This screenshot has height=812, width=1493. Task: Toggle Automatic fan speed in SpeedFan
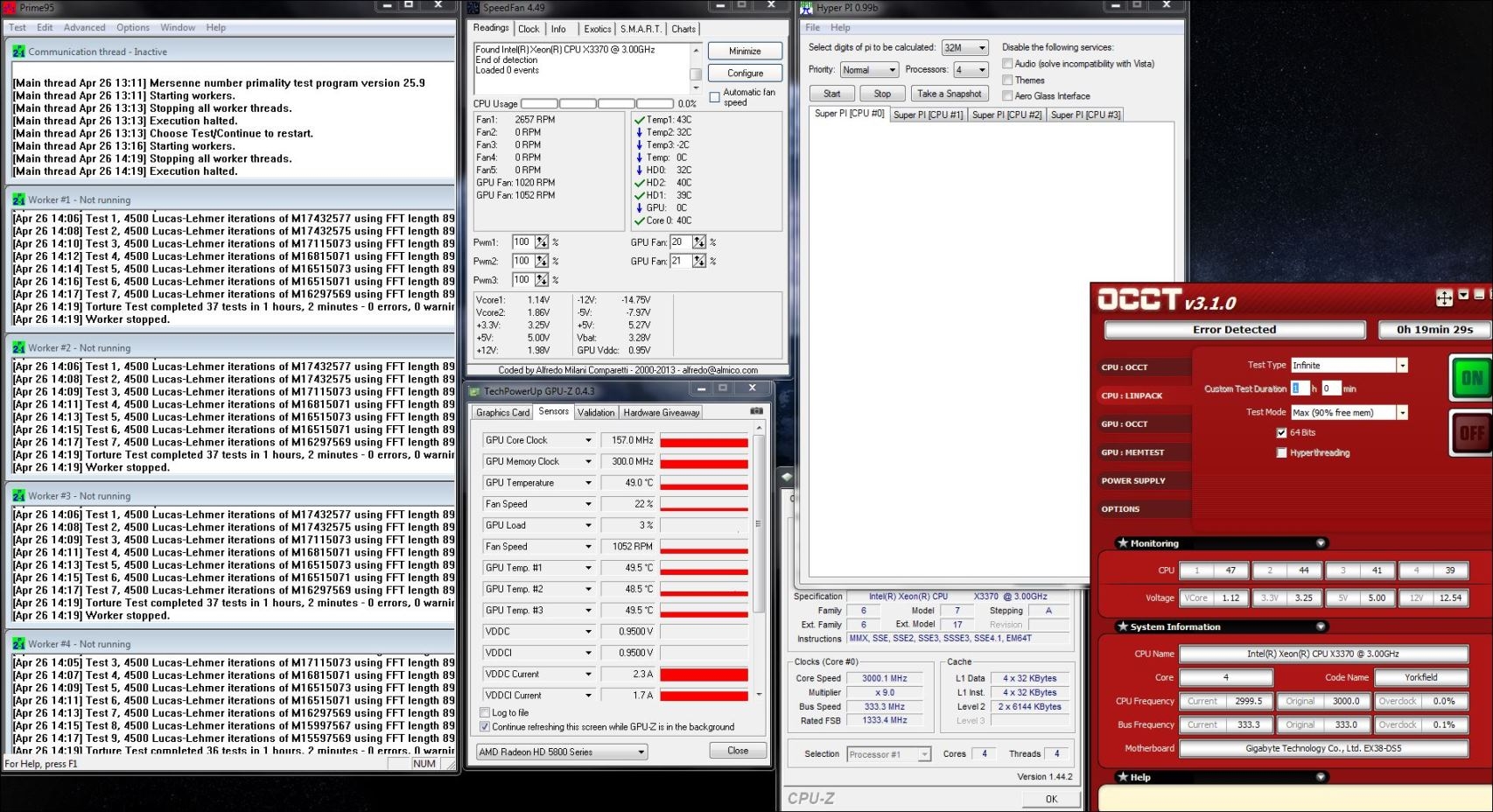pyautogui.click(x=715, y=97)
